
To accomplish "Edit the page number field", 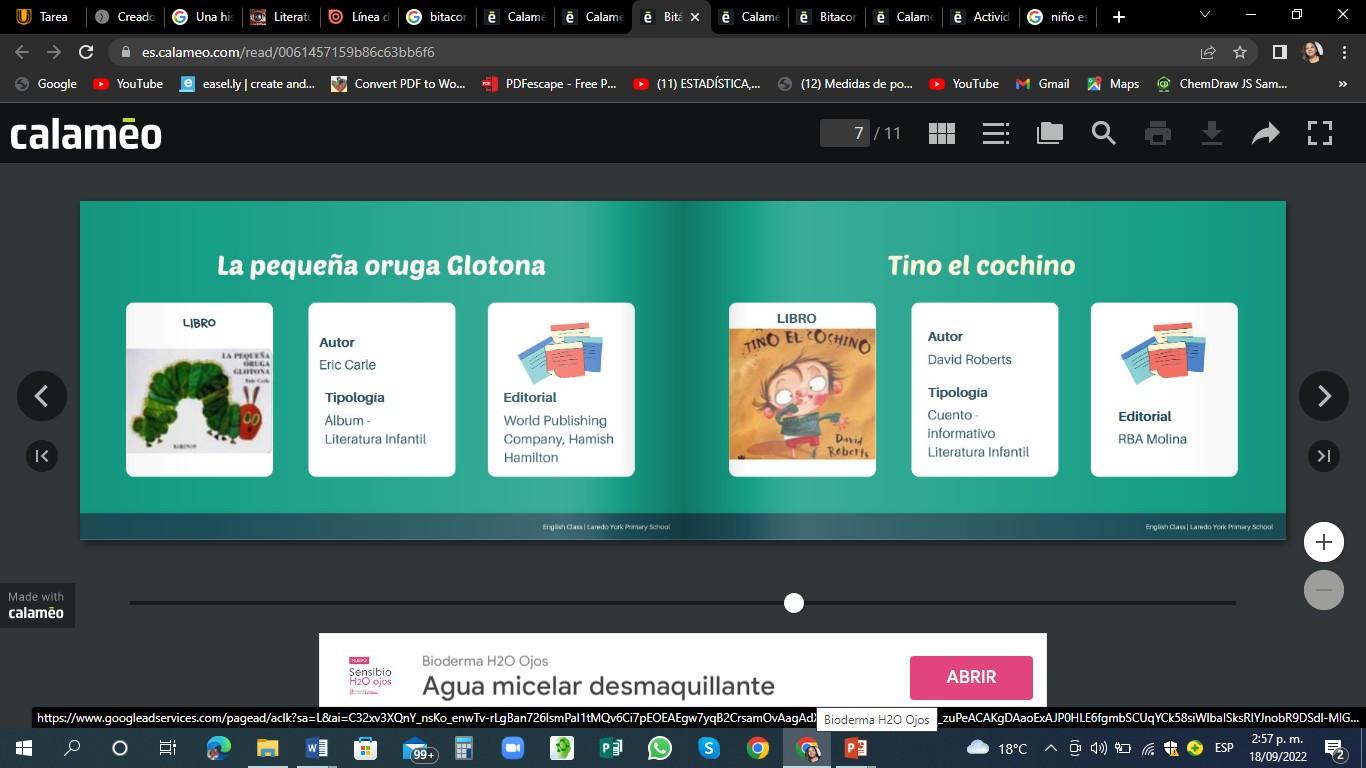I will (845, 133).
